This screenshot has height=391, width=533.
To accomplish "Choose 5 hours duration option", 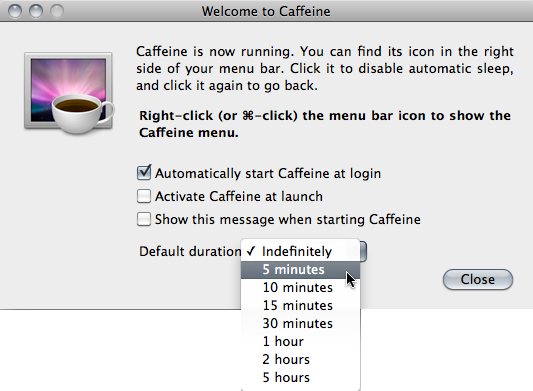I will coord(300,377).
